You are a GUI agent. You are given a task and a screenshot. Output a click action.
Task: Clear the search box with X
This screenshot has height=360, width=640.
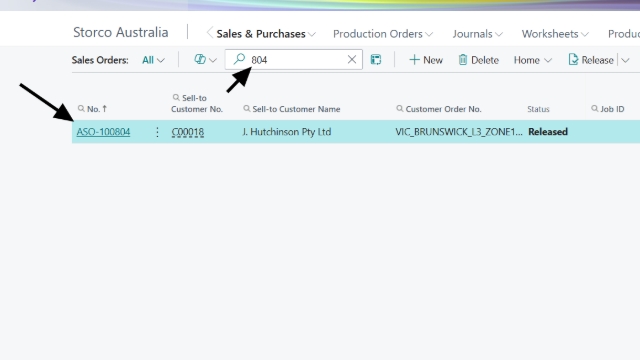click(352, 60)
